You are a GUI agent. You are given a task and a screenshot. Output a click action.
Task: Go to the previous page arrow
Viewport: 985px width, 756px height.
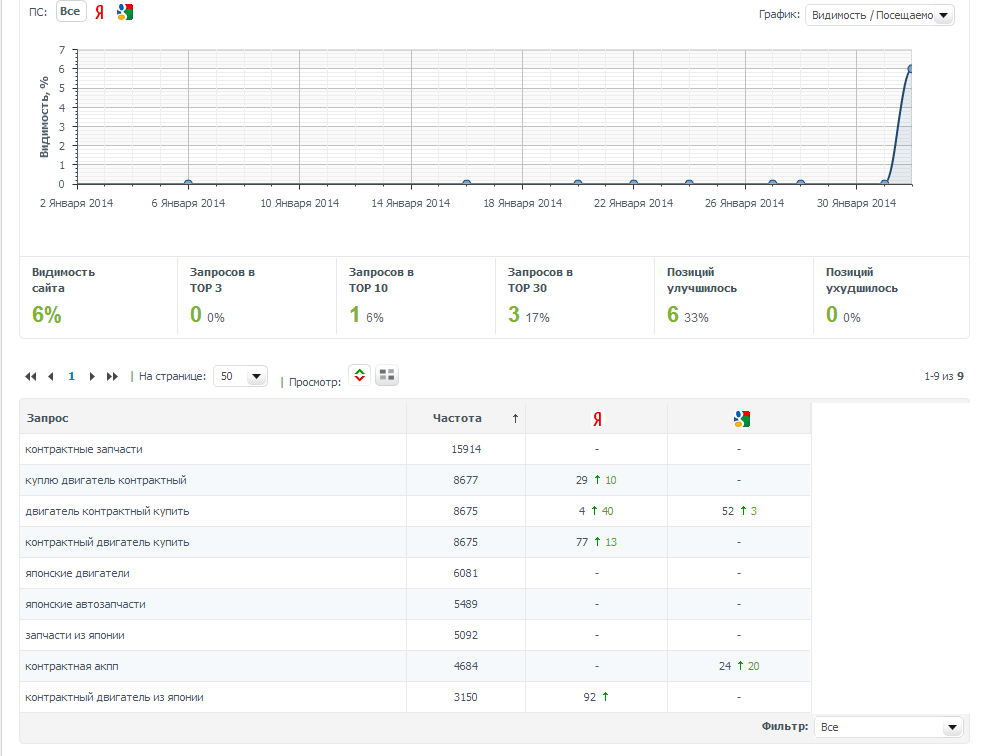point(51,376)
